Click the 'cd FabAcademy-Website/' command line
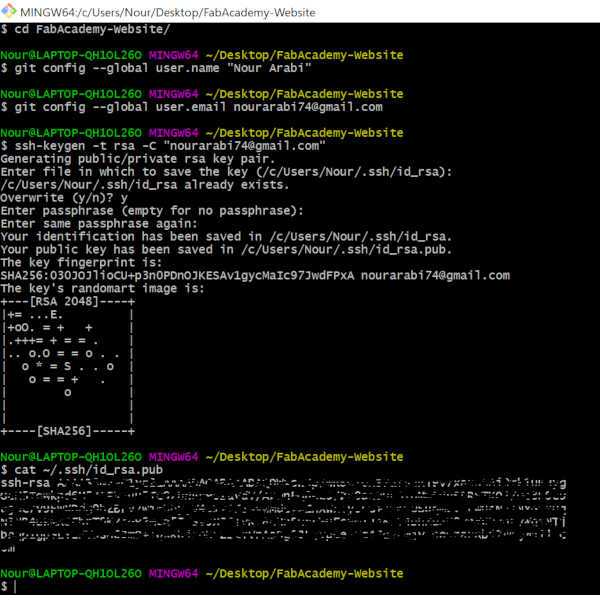 coord(85,29)
